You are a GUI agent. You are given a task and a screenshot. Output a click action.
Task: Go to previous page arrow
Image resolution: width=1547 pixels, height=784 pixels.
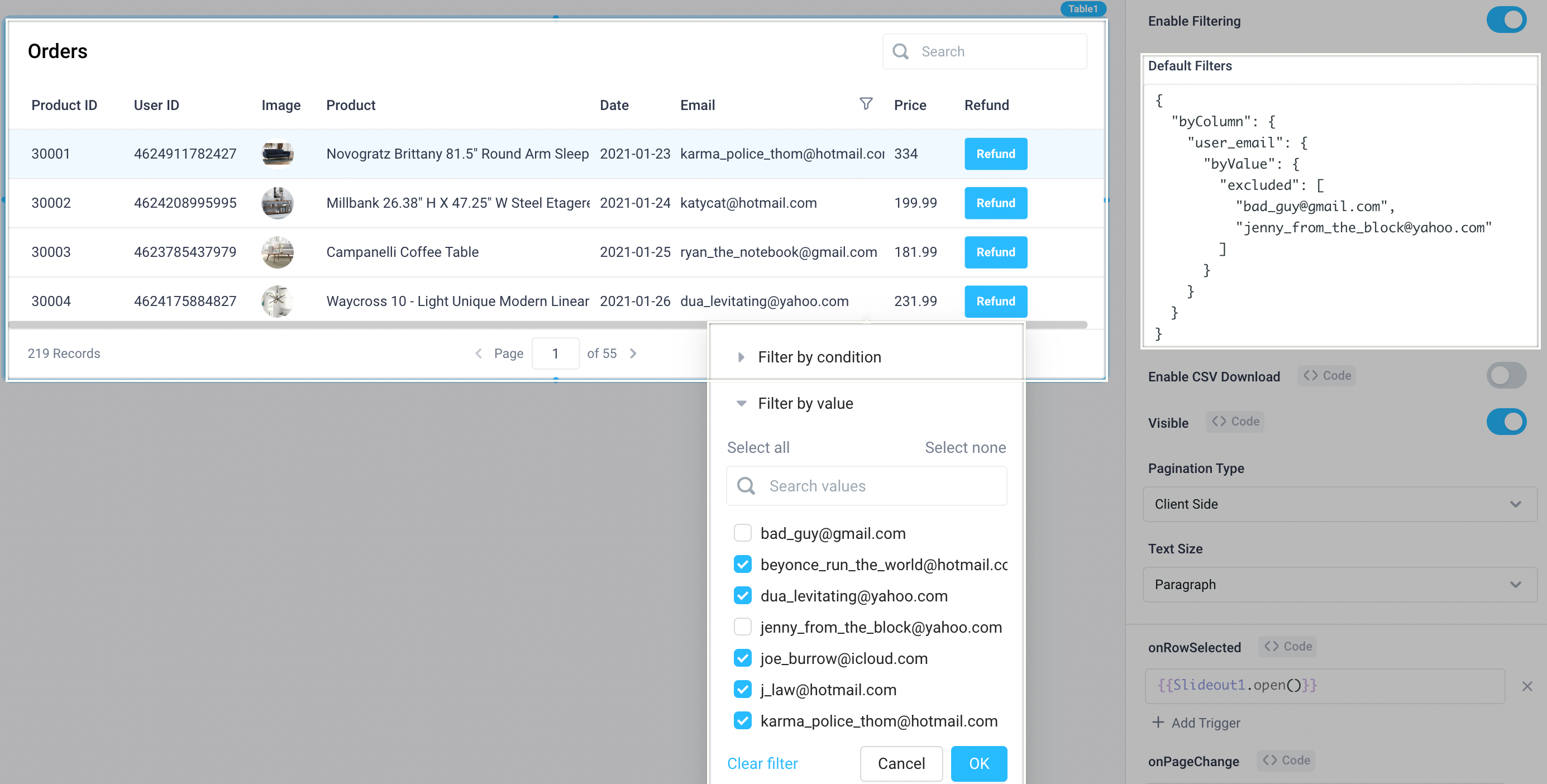[479, 353]
